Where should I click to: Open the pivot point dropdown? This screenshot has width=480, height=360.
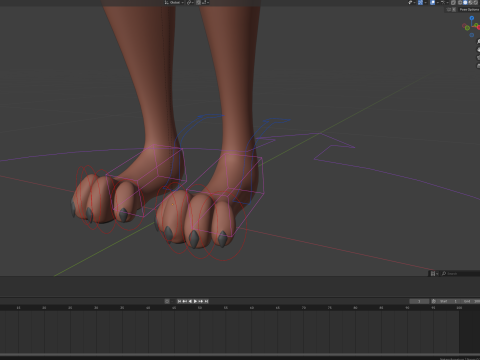click(190, 2)
